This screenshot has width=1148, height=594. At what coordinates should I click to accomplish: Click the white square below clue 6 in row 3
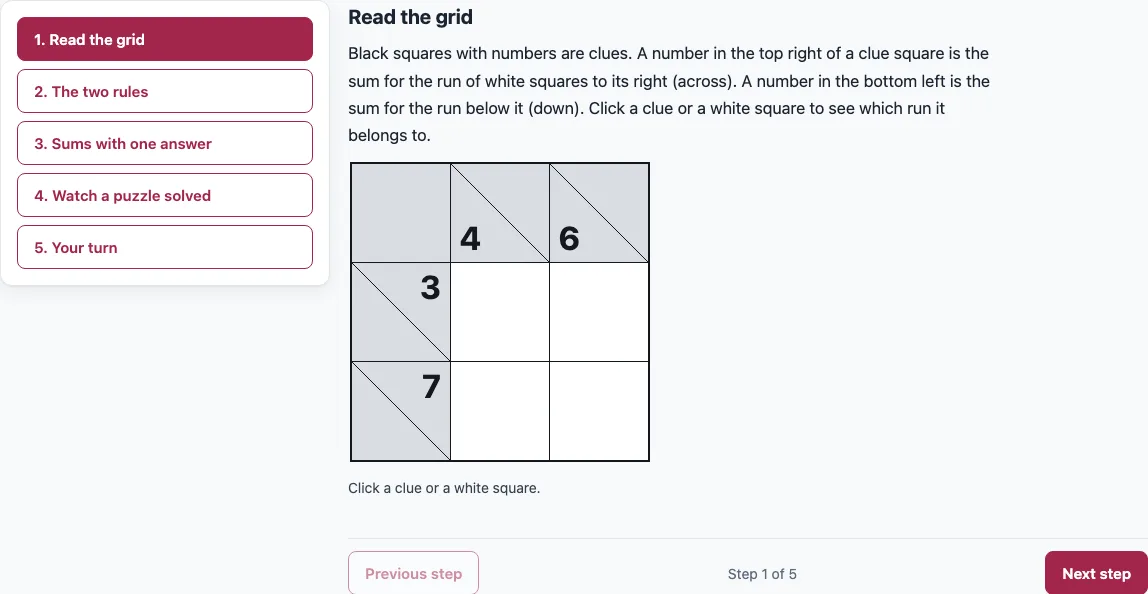599,410
